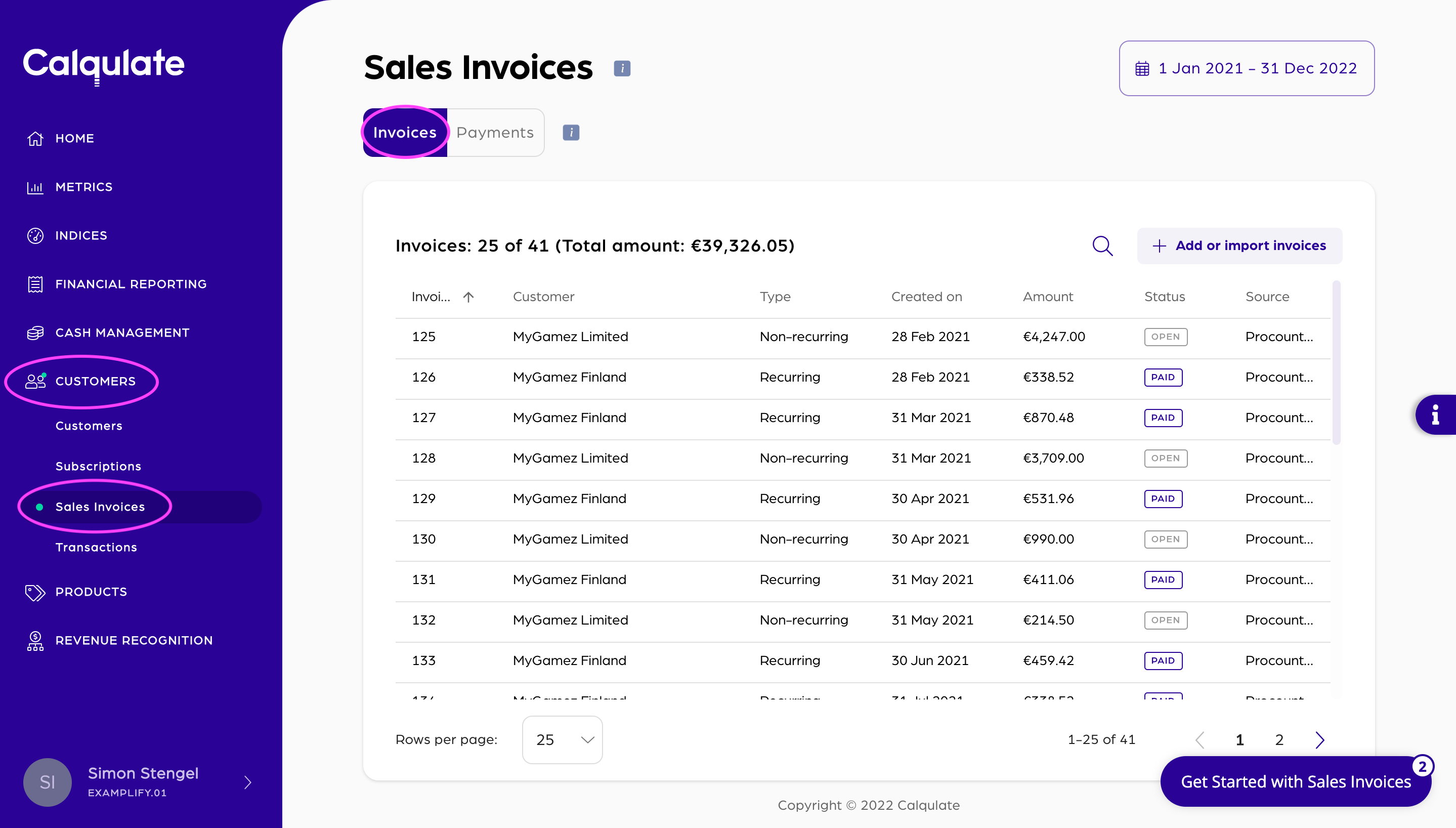The height and width of the screenshot is (828, 1456).
Task: Open the Rows per page dropdown
Action: click(562, 739)
